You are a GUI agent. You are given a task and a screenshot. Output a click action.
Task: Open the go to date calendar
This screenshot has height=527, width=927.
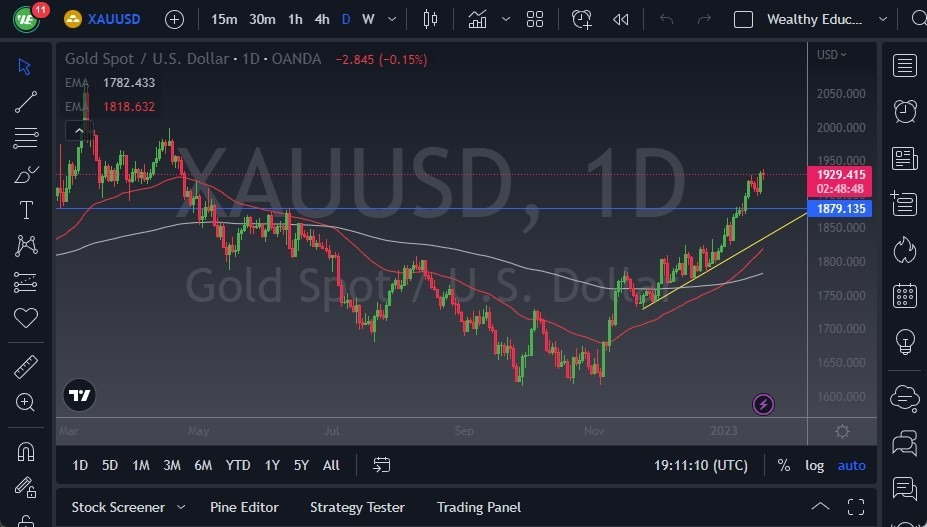381,465
